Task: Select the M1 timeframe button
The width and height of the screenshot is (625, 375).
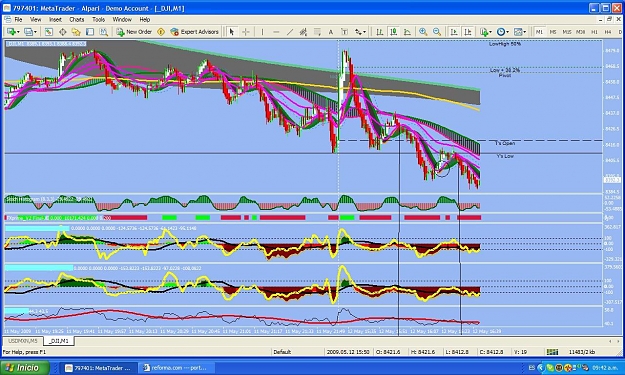Action: [539, 32]
